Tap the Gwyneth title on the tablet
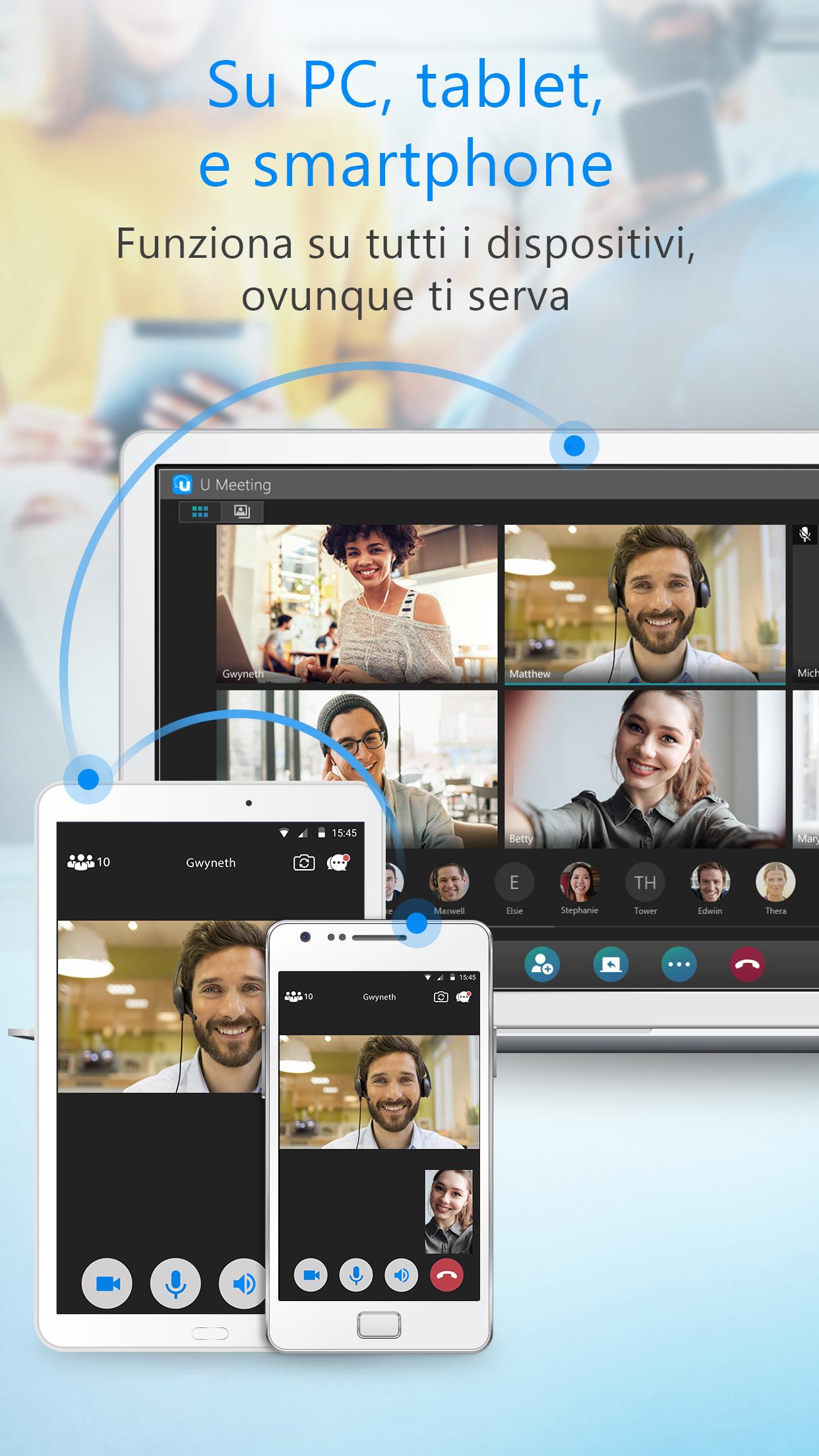 210,863
